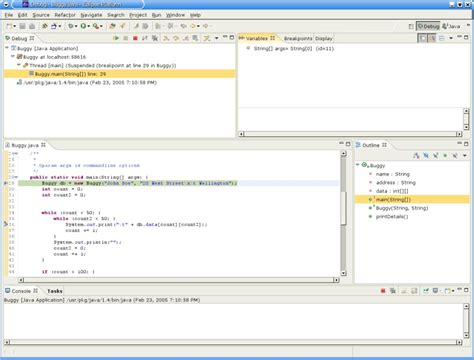Toggle Use Step Filters in Debug view
Viewport: 474px width, 360px height.
(207, 38)
